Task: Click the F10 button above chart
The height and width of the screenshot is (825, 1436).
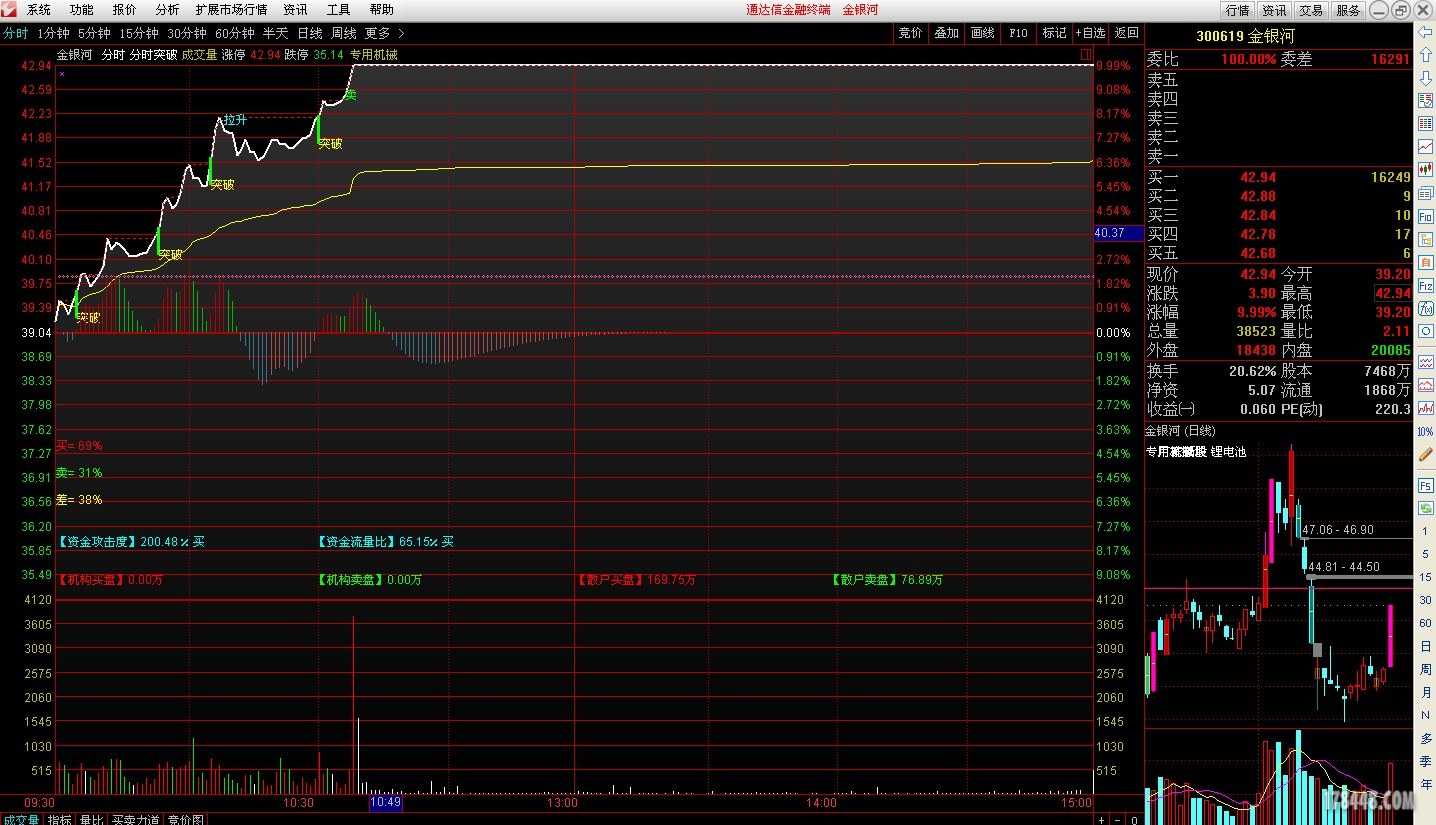Action: (1019, 33)
